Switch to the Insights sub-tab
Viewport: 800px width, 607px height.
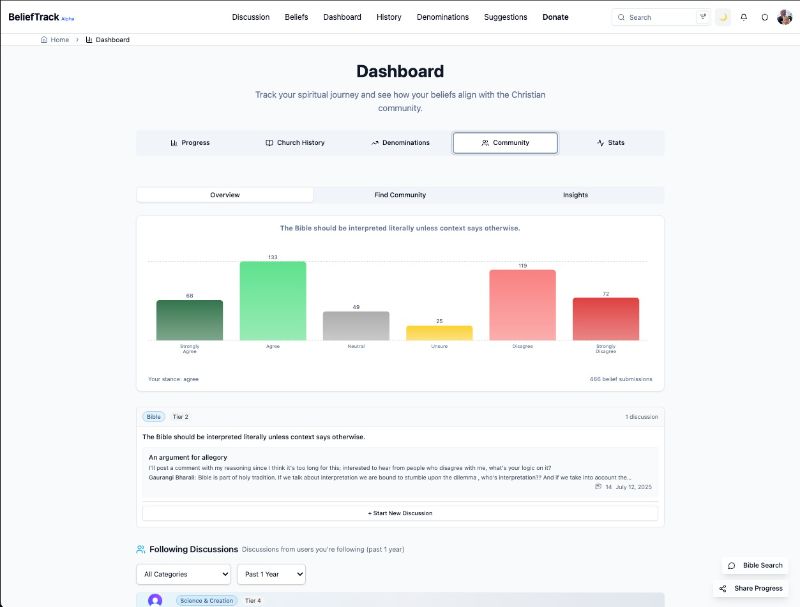pyautogui.click(x=575, y=195)
